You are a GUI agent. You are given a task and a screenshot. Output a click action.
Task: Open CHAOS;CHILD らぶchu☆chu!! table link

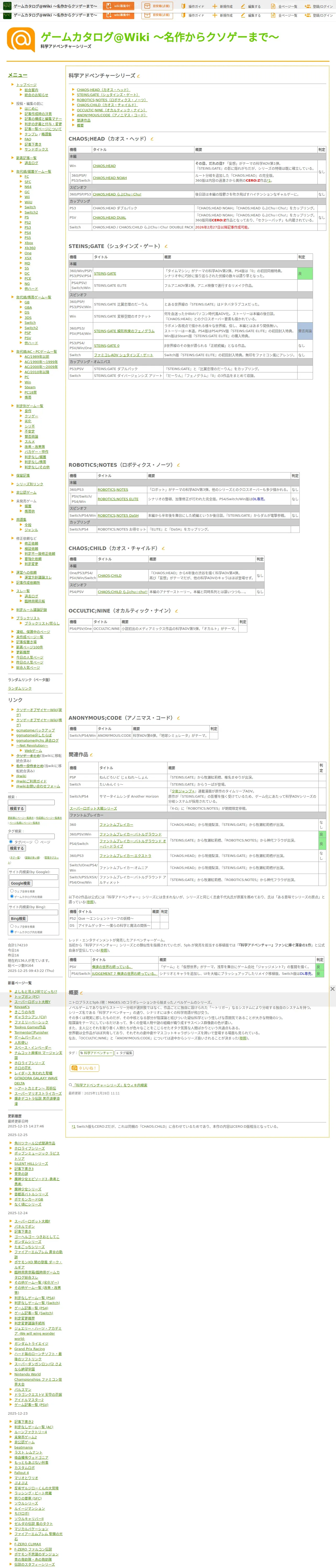coord(122,592)
